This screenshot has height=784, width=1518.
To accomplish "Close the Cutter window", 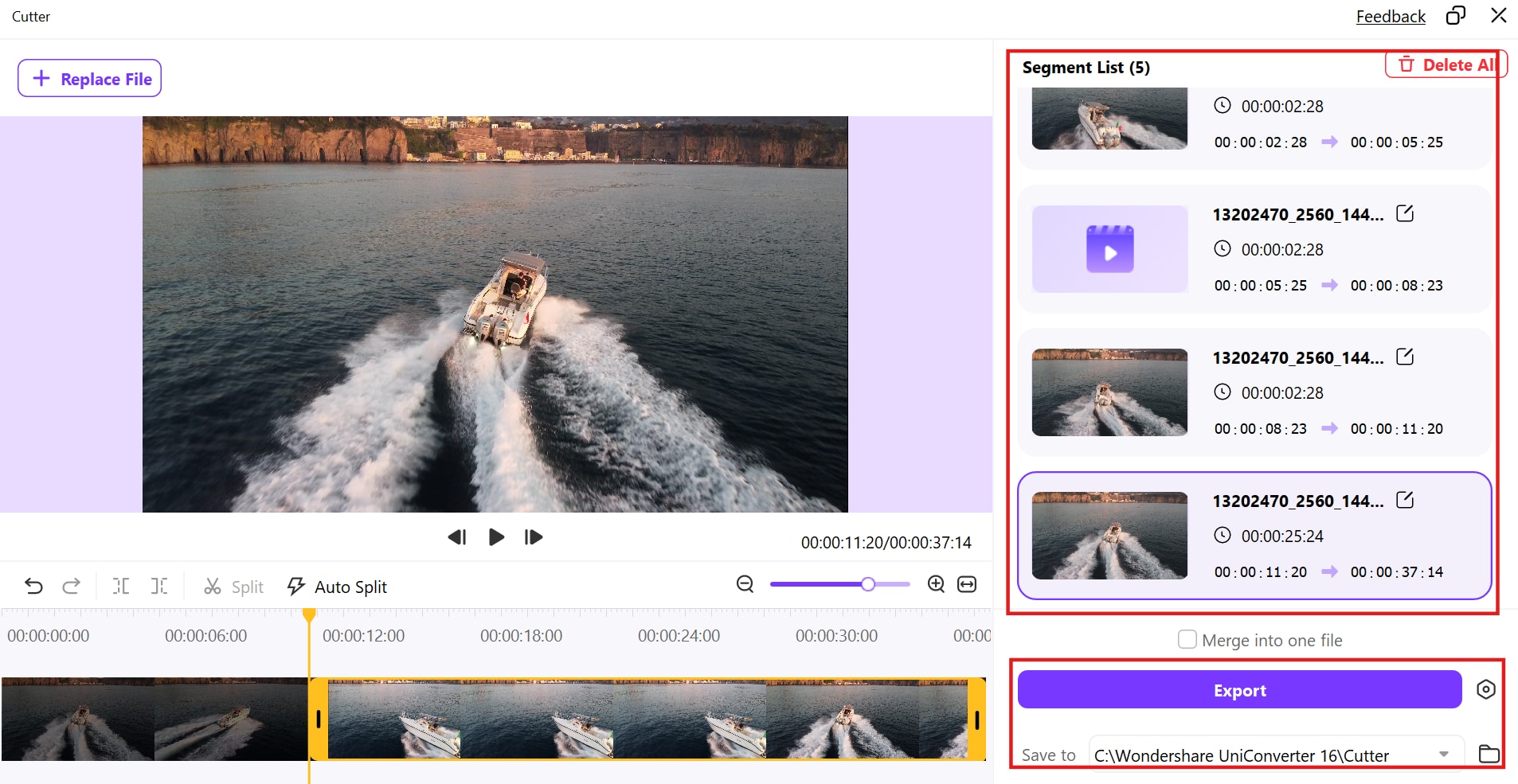I will 1498,15.
